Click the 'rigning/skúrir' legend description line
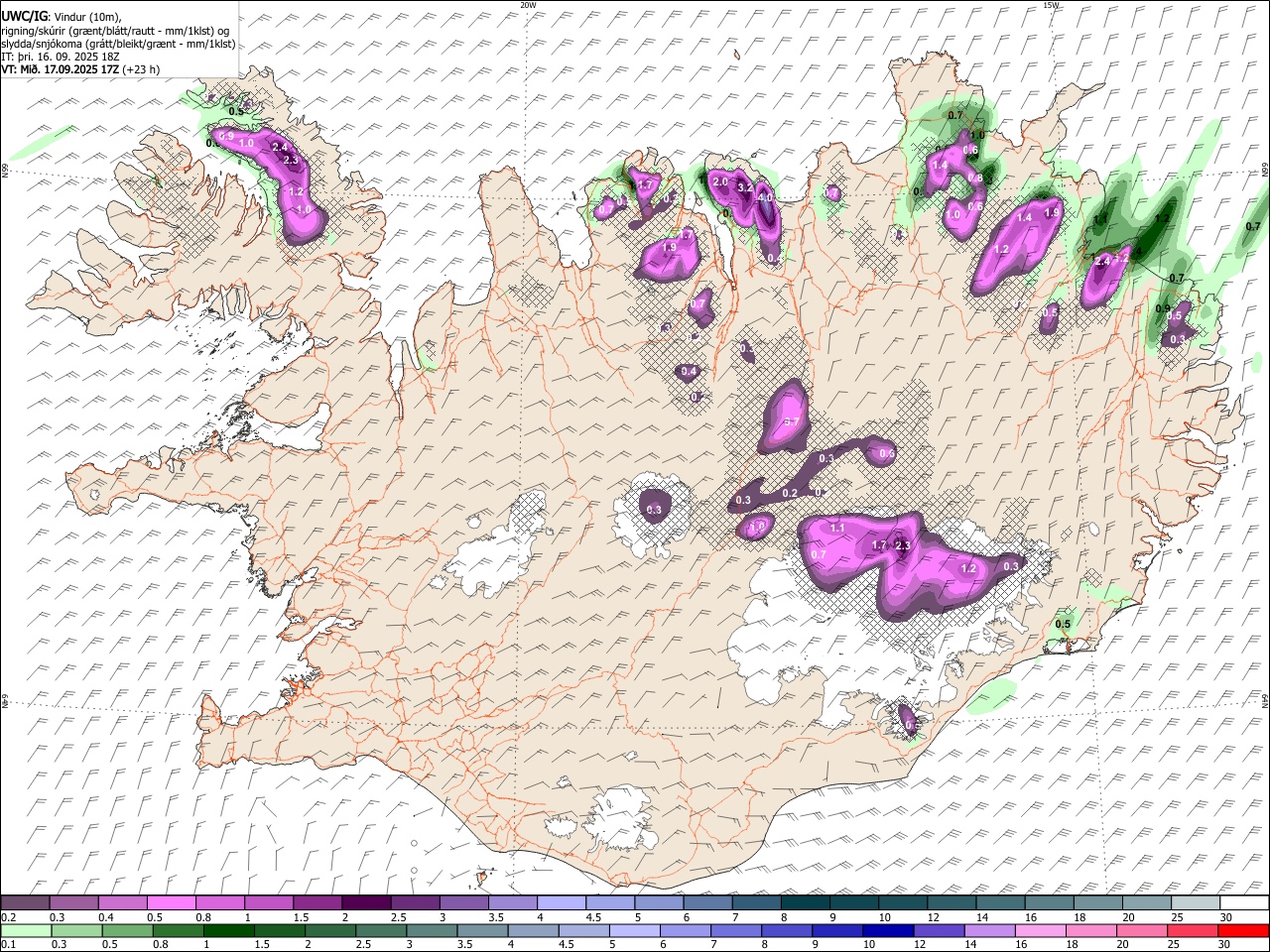 [115, 31]
